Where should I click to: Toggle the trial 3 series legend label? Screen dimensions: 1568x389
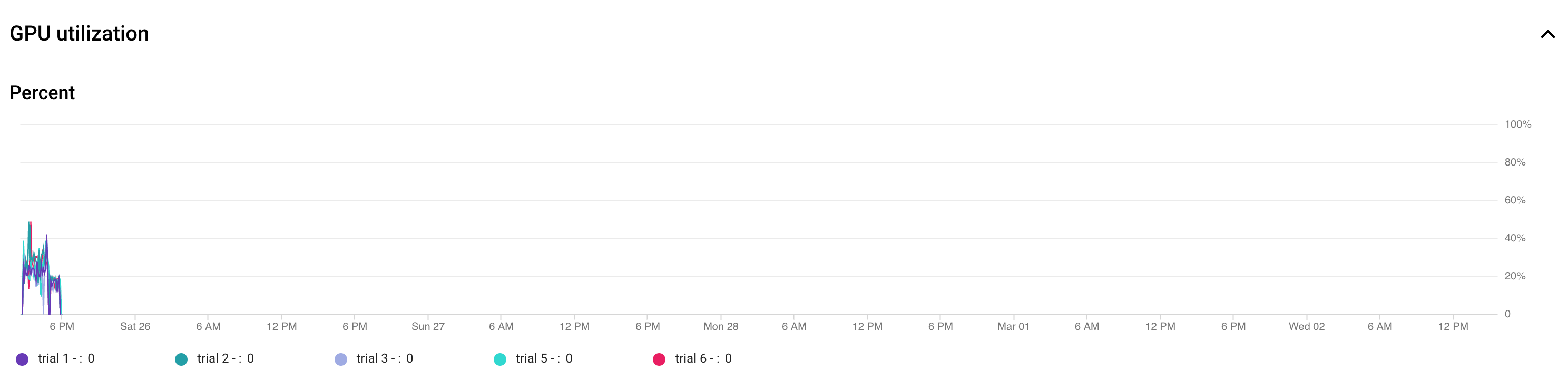(x=385, y=358)
